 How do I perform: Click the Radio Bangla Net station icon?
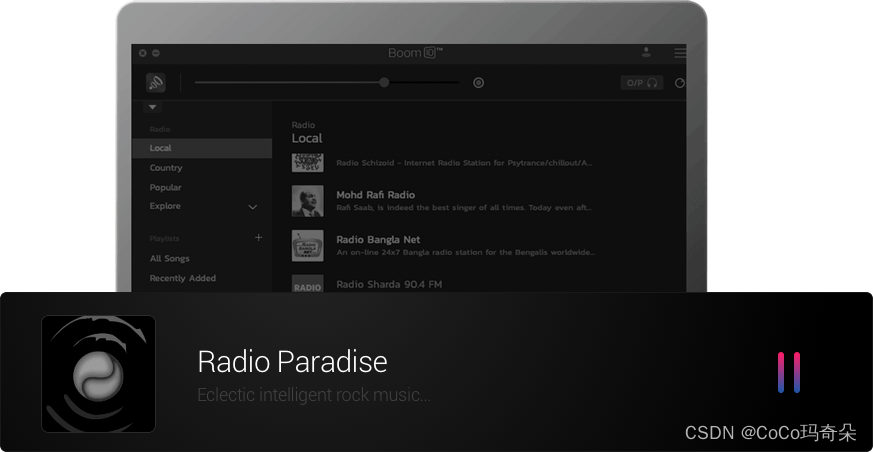pos(307,246)
